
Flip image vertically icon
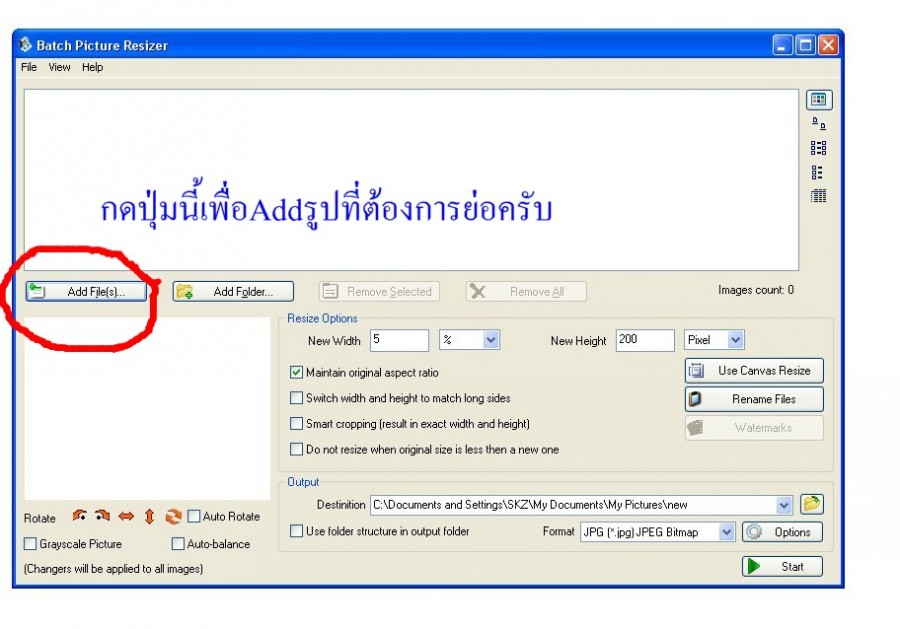[149, 517]
